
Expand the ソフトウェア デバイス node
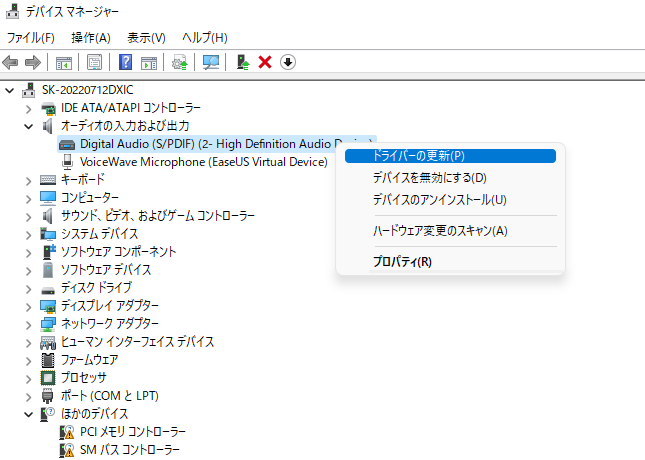click(28, 271)
